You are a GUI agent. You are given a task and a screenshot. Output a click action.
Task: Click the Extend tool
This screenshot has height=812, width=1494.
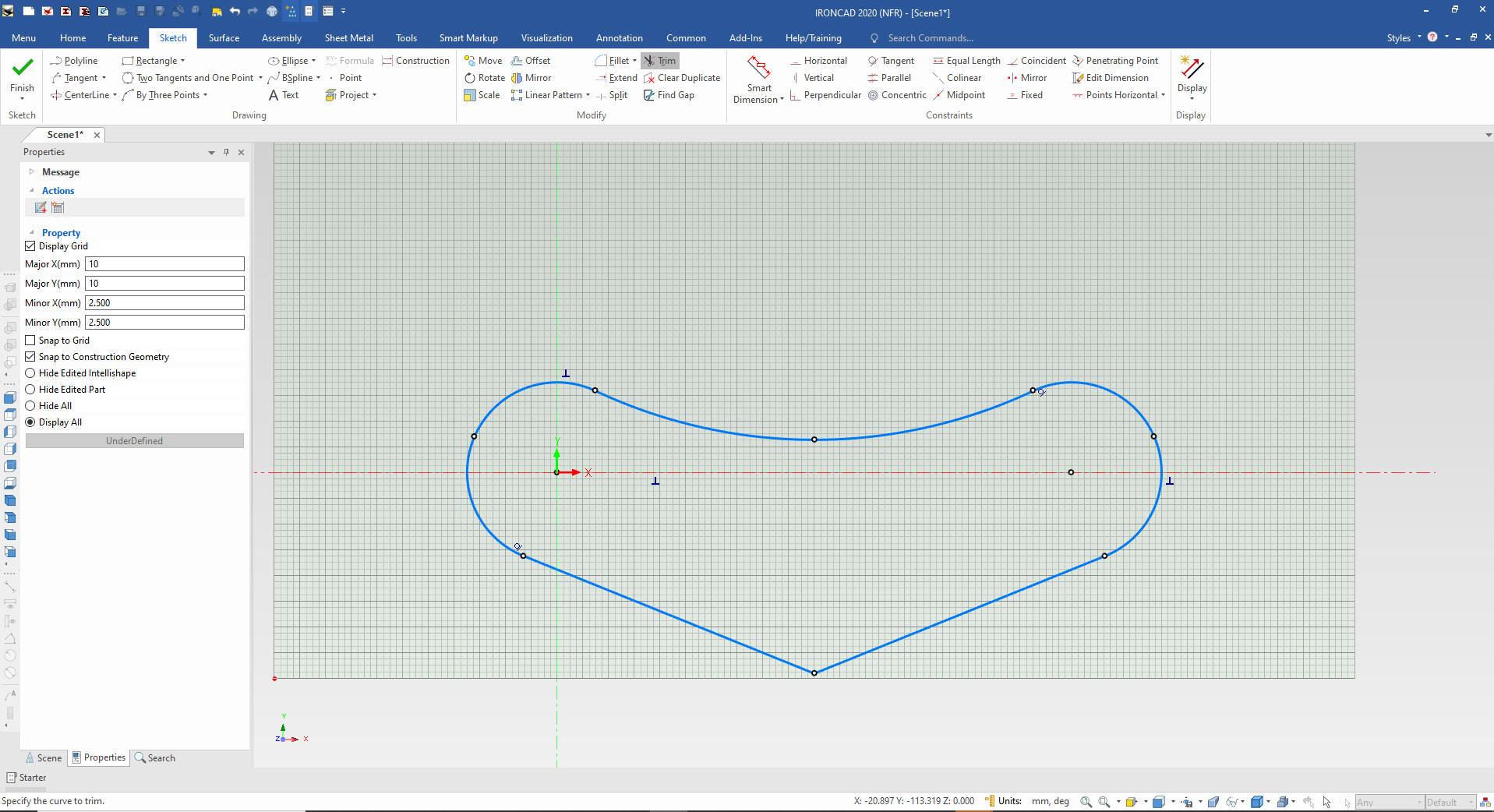[616, 78]
